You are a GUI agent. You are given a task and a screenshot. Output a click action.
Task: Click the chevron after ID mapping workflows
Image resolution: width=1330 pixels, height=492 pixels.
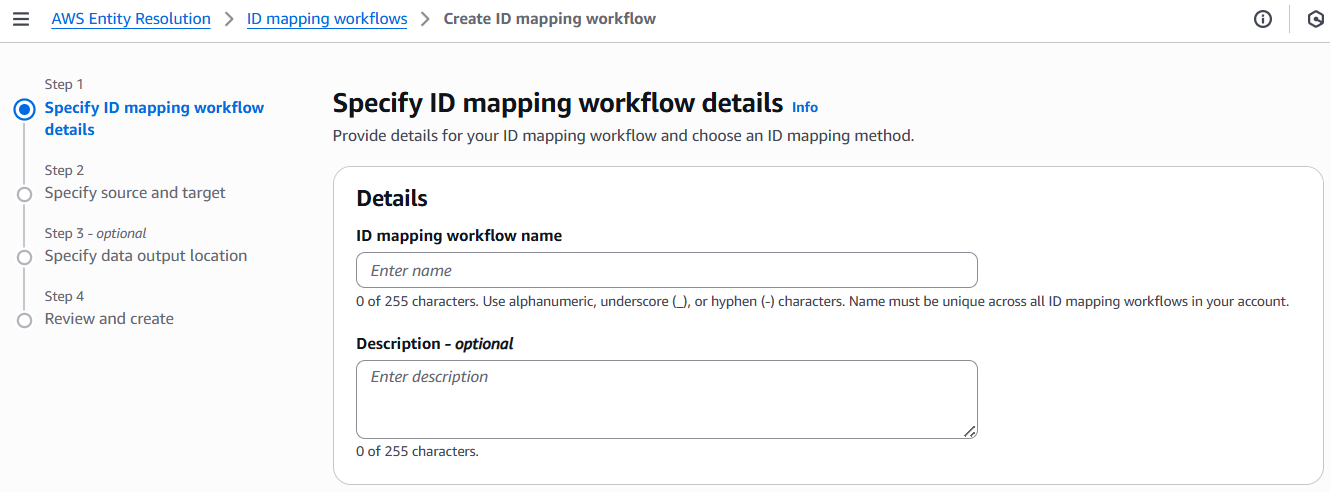coord(425,19)
